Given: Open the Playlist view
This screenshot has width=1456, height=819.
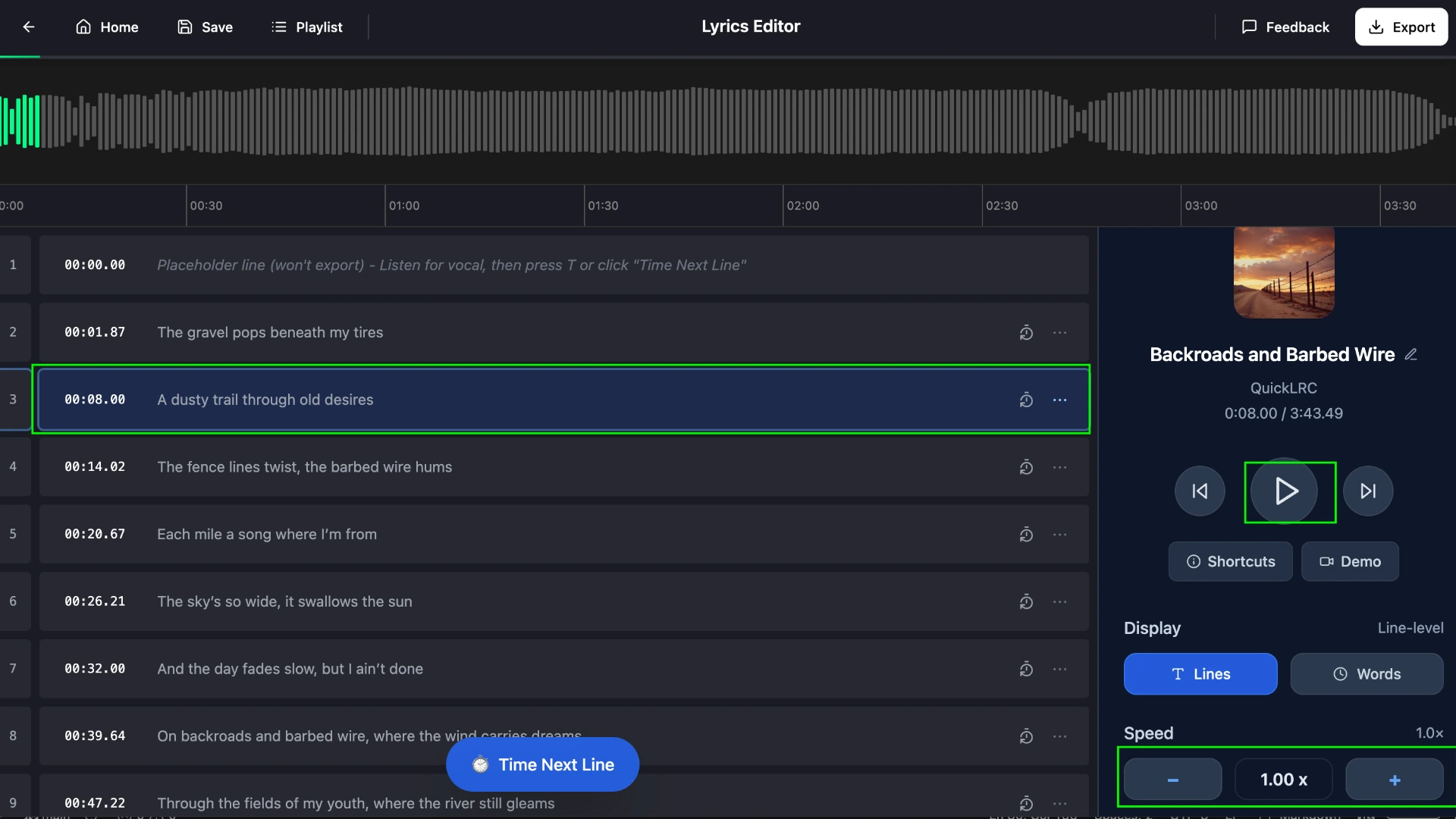Looking at the screenshot, I should (306, 27).
